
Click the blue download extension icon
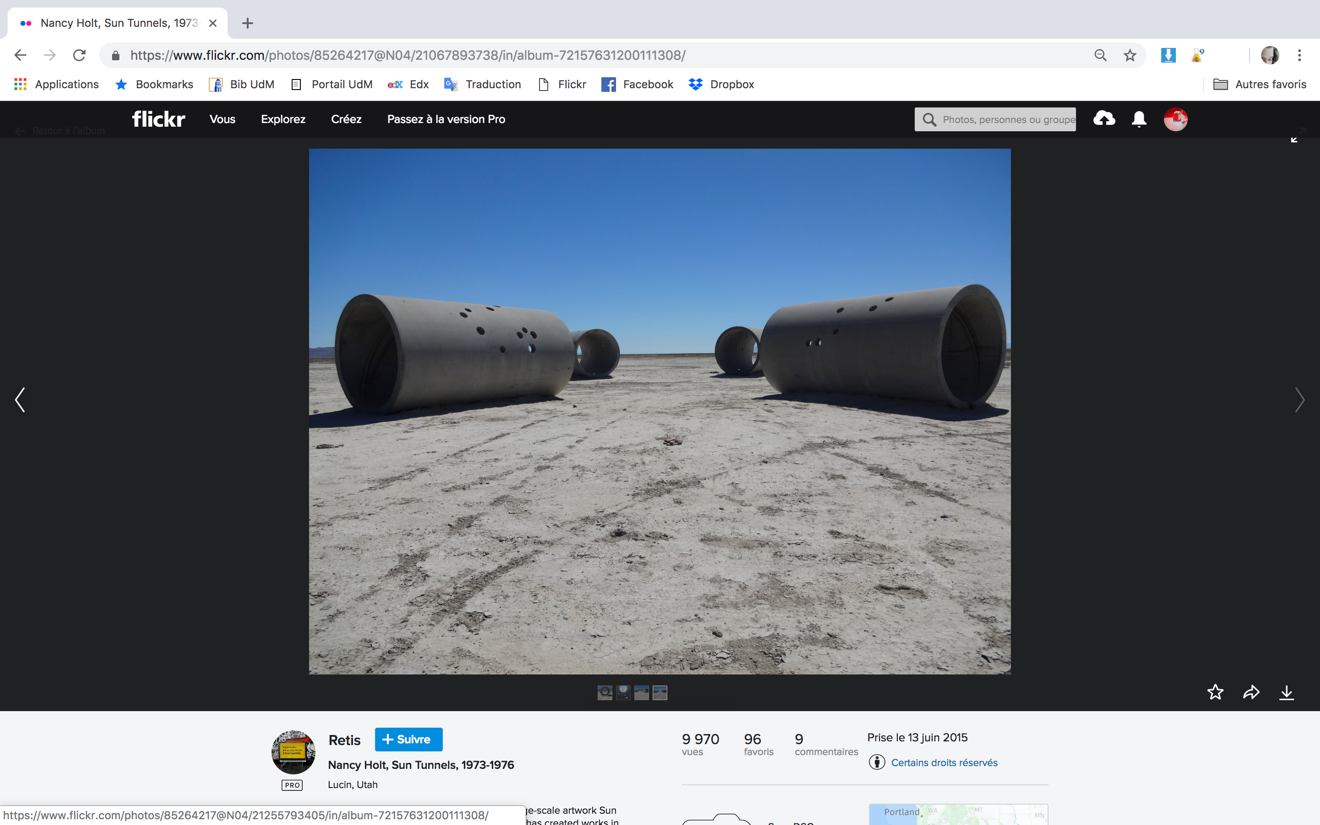tap(1168, 55)
